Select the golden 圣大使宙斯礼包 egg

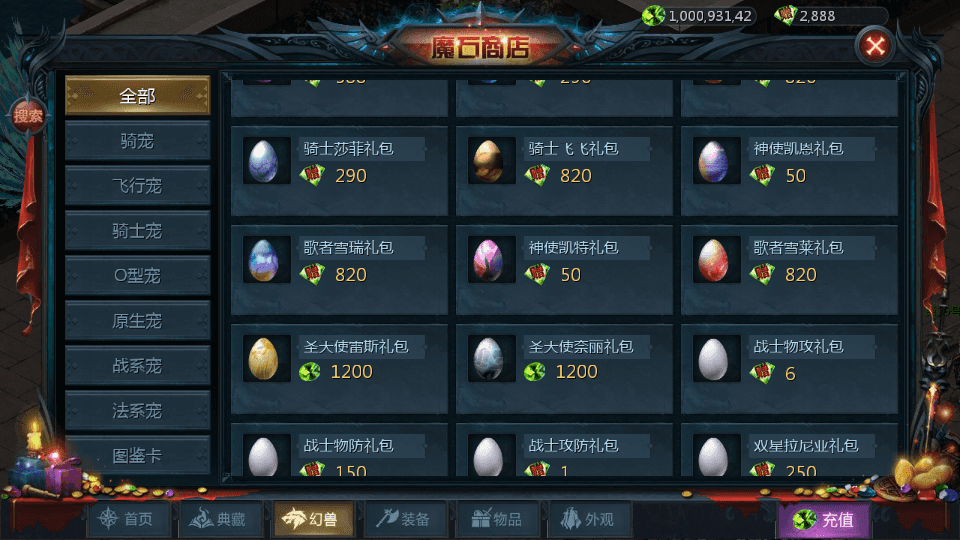pyautogui.click(x=264, y=359)
